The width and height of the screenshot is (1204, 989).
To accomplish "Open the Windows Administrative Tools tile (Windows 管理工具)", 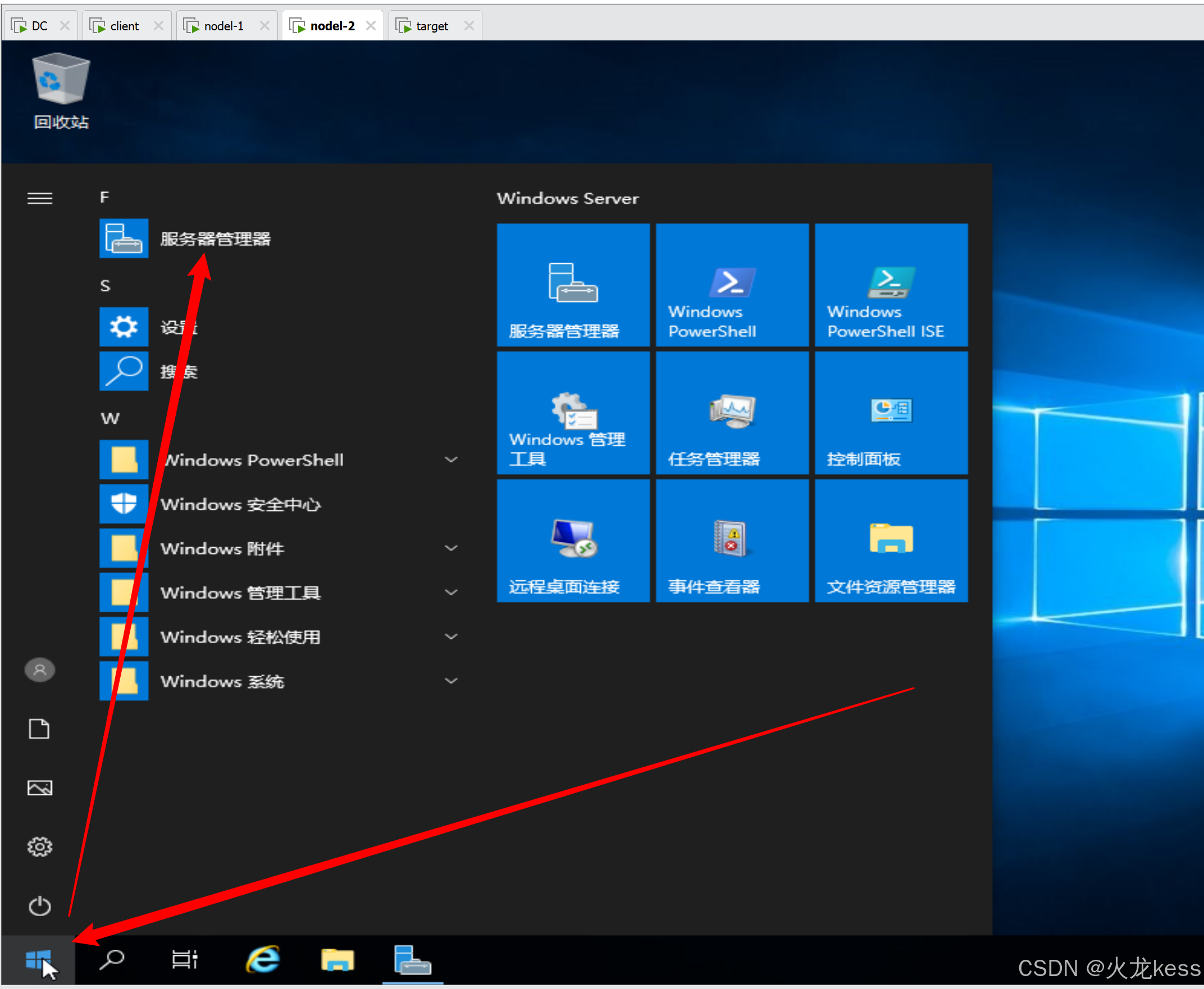I will pyautogui.click(x=573, y=413).
